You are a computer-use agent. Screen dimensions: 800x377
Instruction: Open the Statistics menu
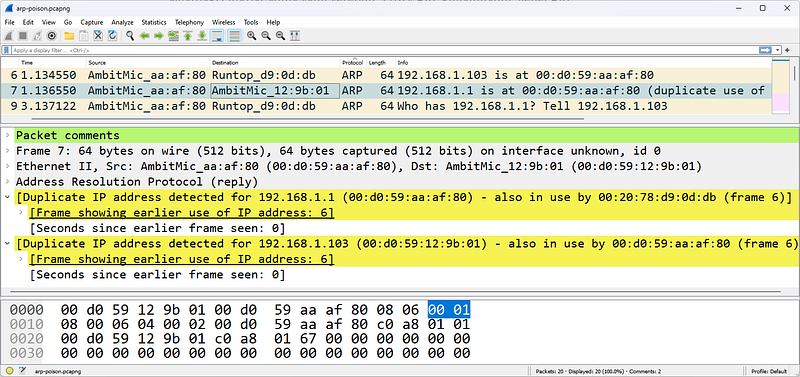click(x=154, y=22)
